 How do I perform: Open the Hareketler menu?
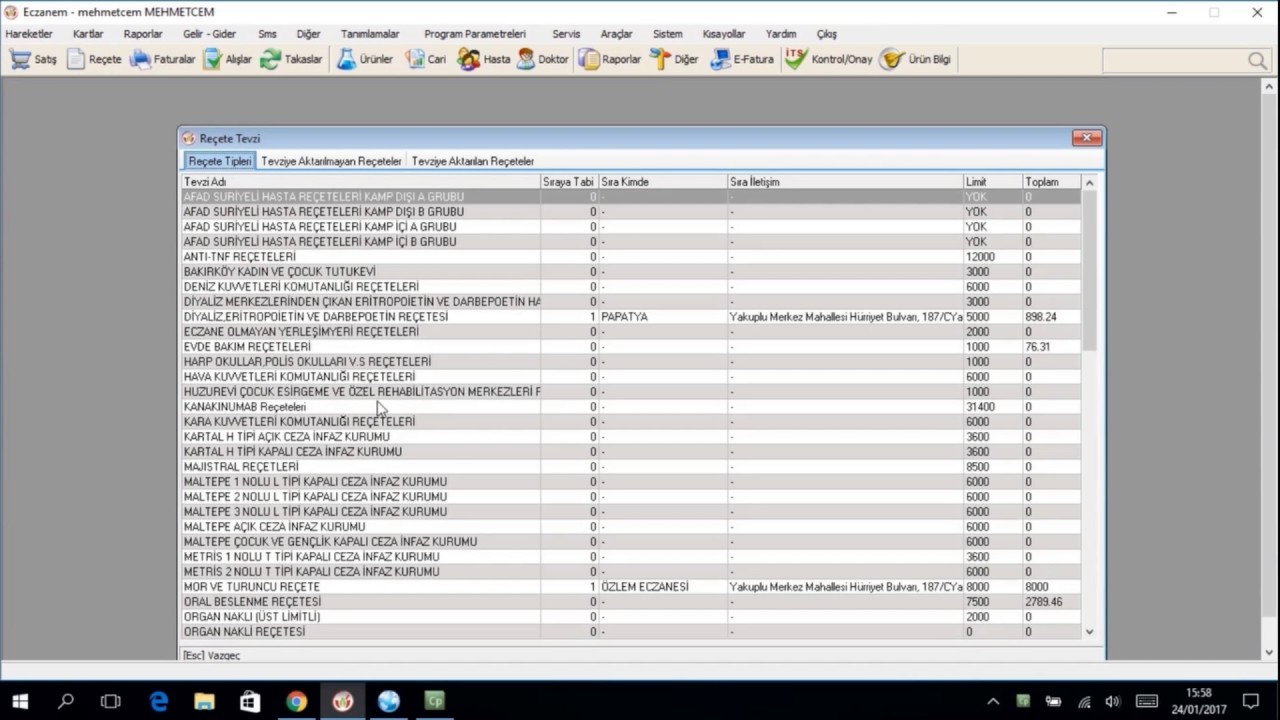[29, 34]
